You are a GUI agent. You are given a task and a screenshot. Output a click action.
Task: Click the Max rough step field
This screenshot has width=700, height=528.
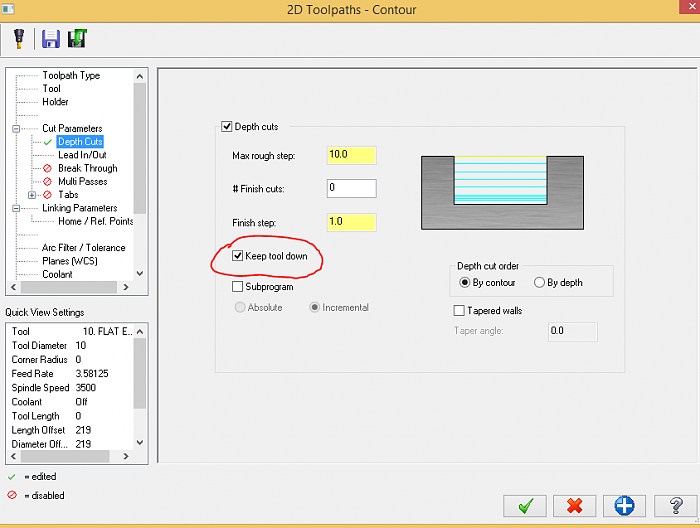[x=351, y=155]
